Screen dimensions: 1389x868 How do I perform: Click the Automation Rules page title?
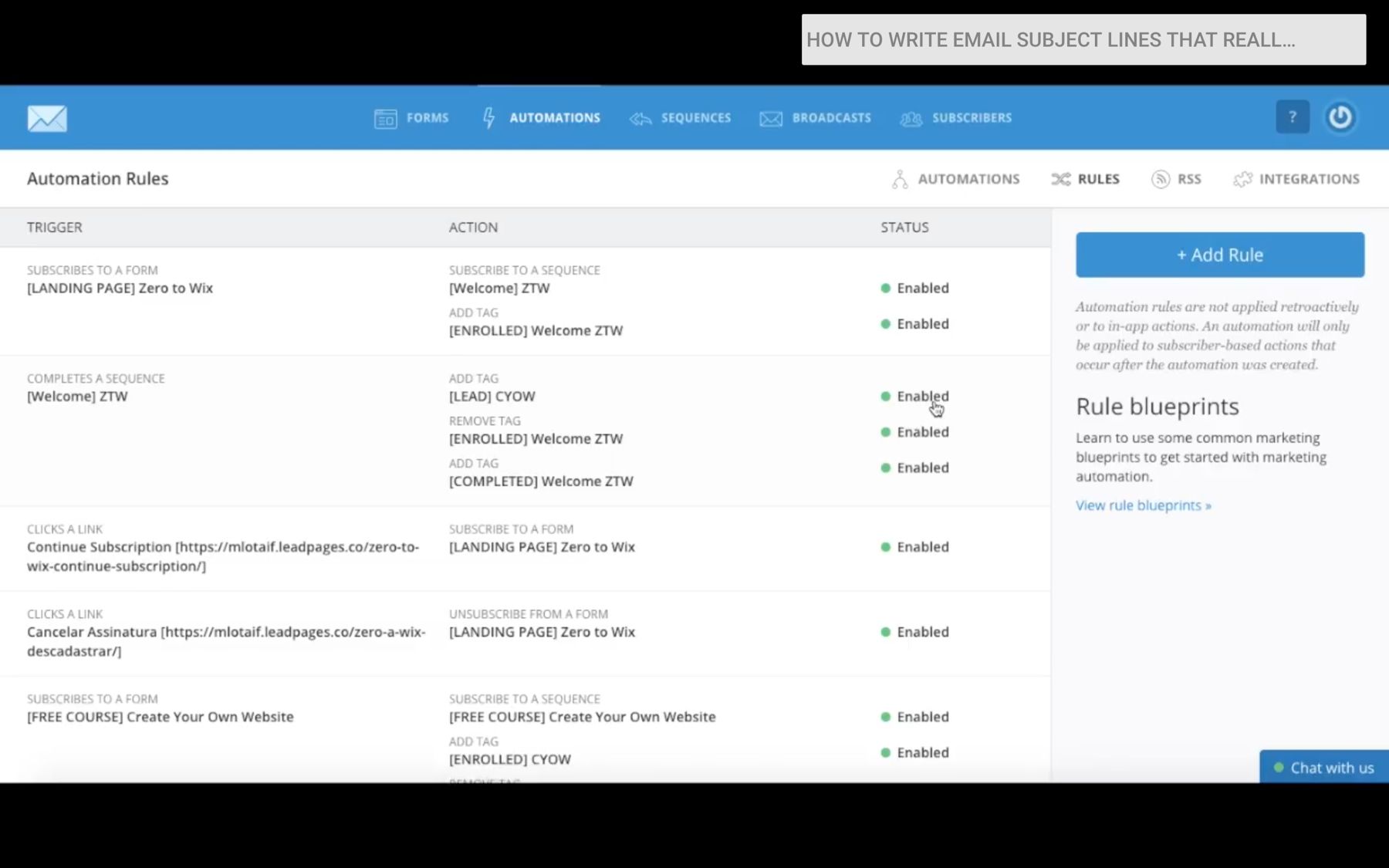[98, 179]
